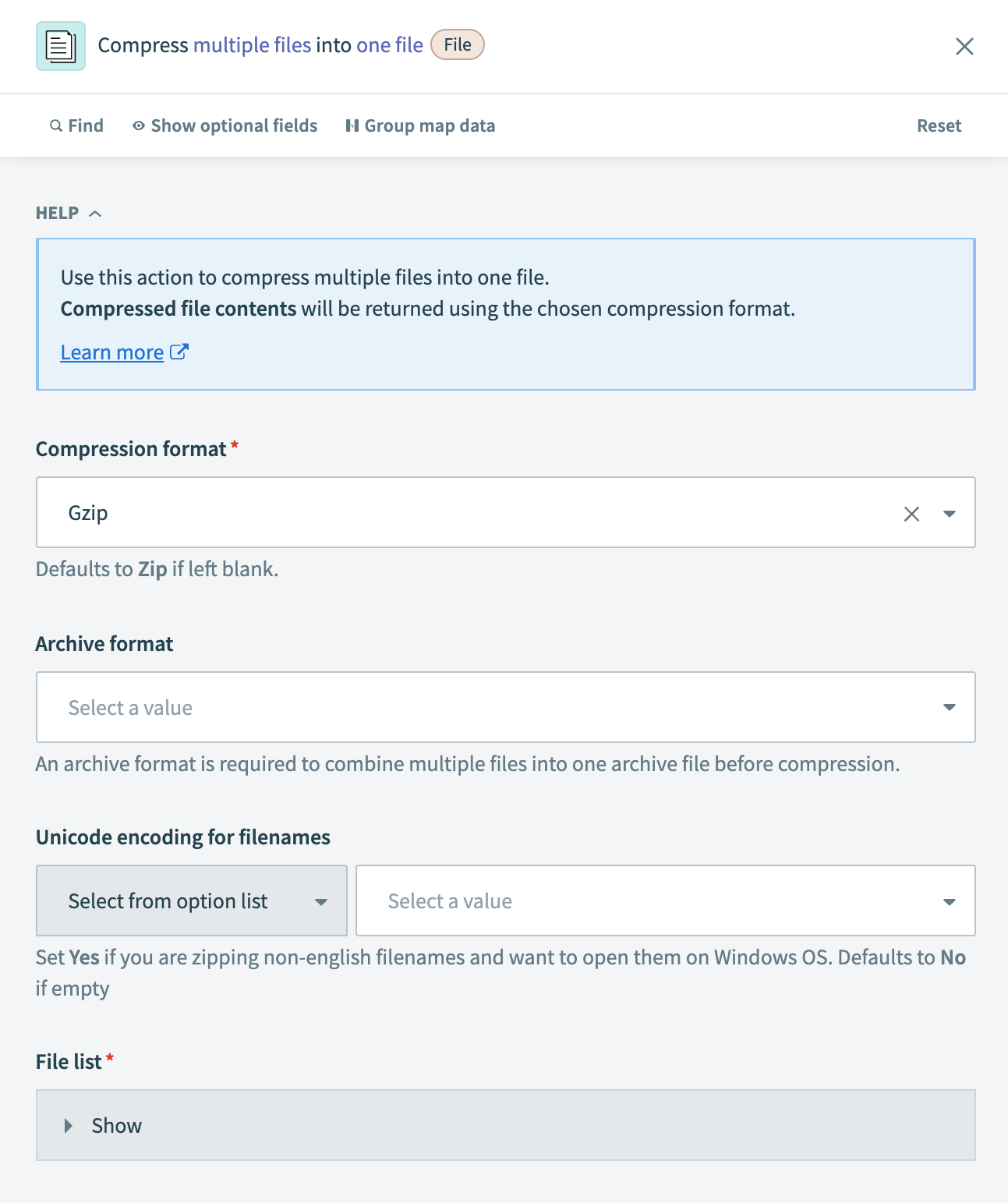
Task: Click the document action icon in the header
Action: click(x=60, y=45)
